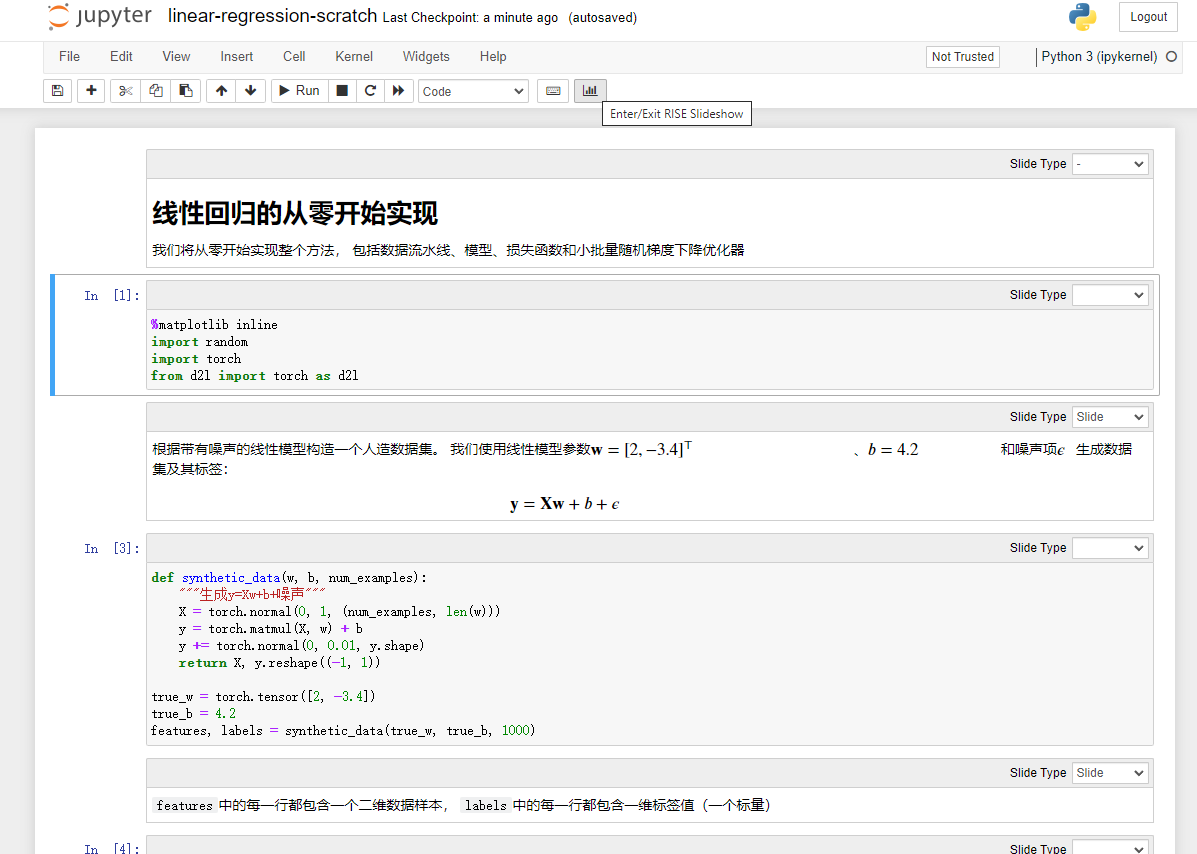Save and checkpoint the notebook
The height and width of the screenshot is (854, 1197).
pos(57,91)
